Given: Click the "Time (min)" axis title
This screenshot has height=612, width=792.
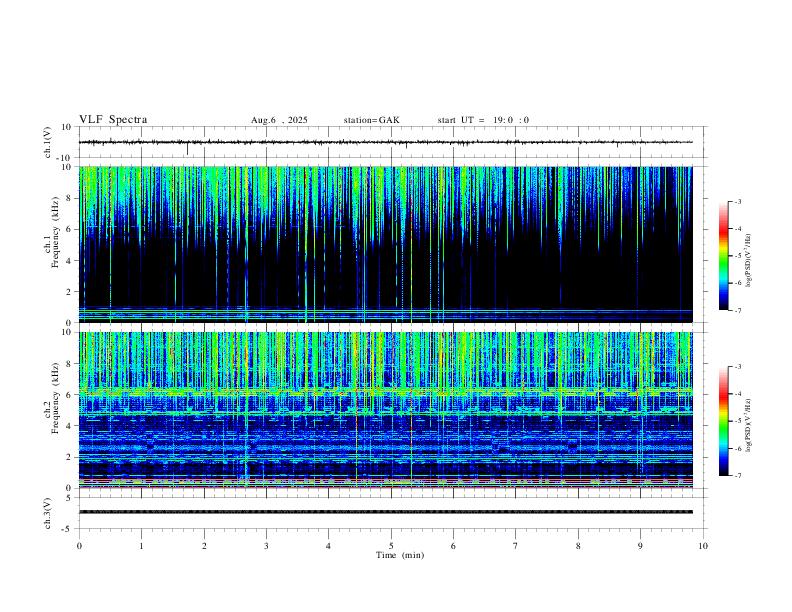Looking at the screenshot, I should [400, 555].
